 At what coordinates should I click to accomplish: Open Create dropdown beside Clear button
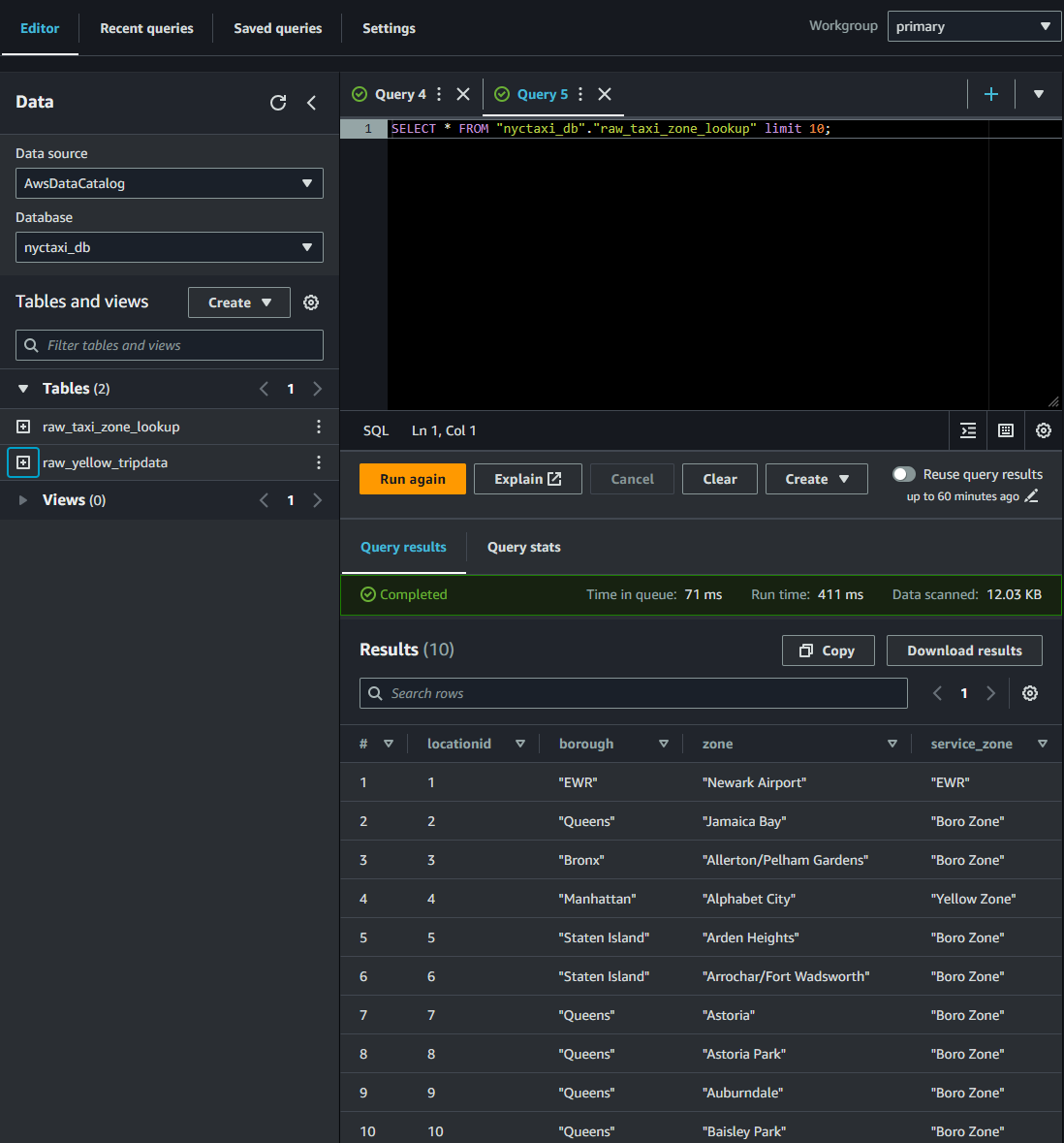tap(816, 479)
